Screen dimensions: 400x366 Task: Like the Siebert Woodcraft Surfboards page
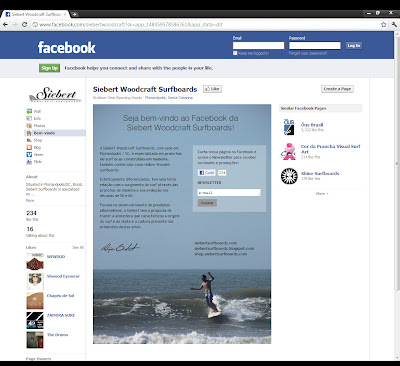(x=212, y=89)
